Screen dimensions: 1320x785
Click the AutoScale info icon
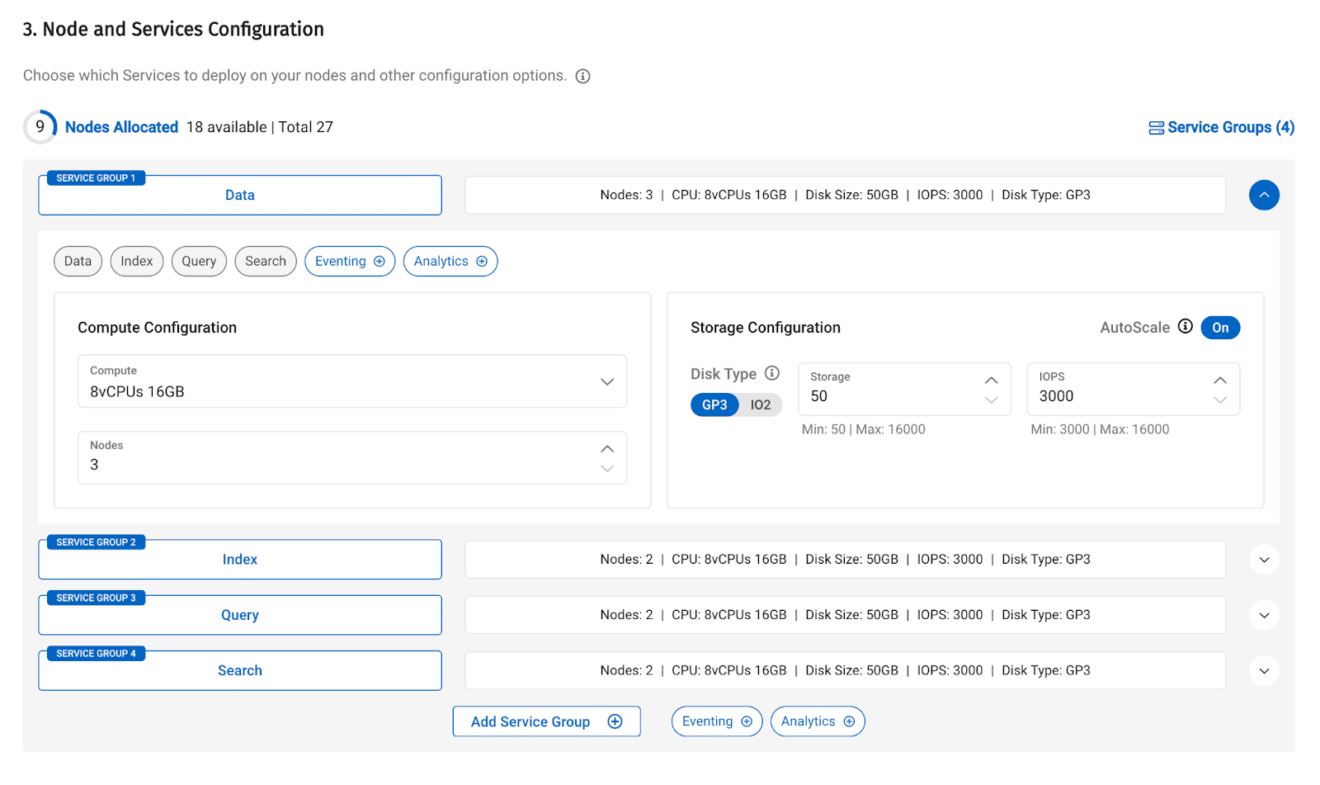(x=1185, y=326)
